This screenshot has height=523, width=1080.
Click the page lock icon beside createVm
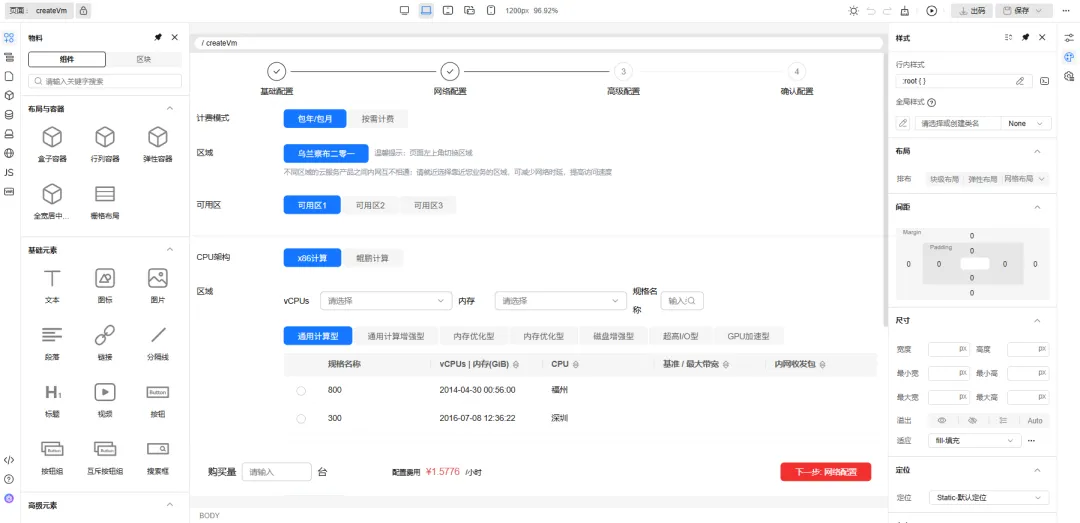[x=83, y=11]
